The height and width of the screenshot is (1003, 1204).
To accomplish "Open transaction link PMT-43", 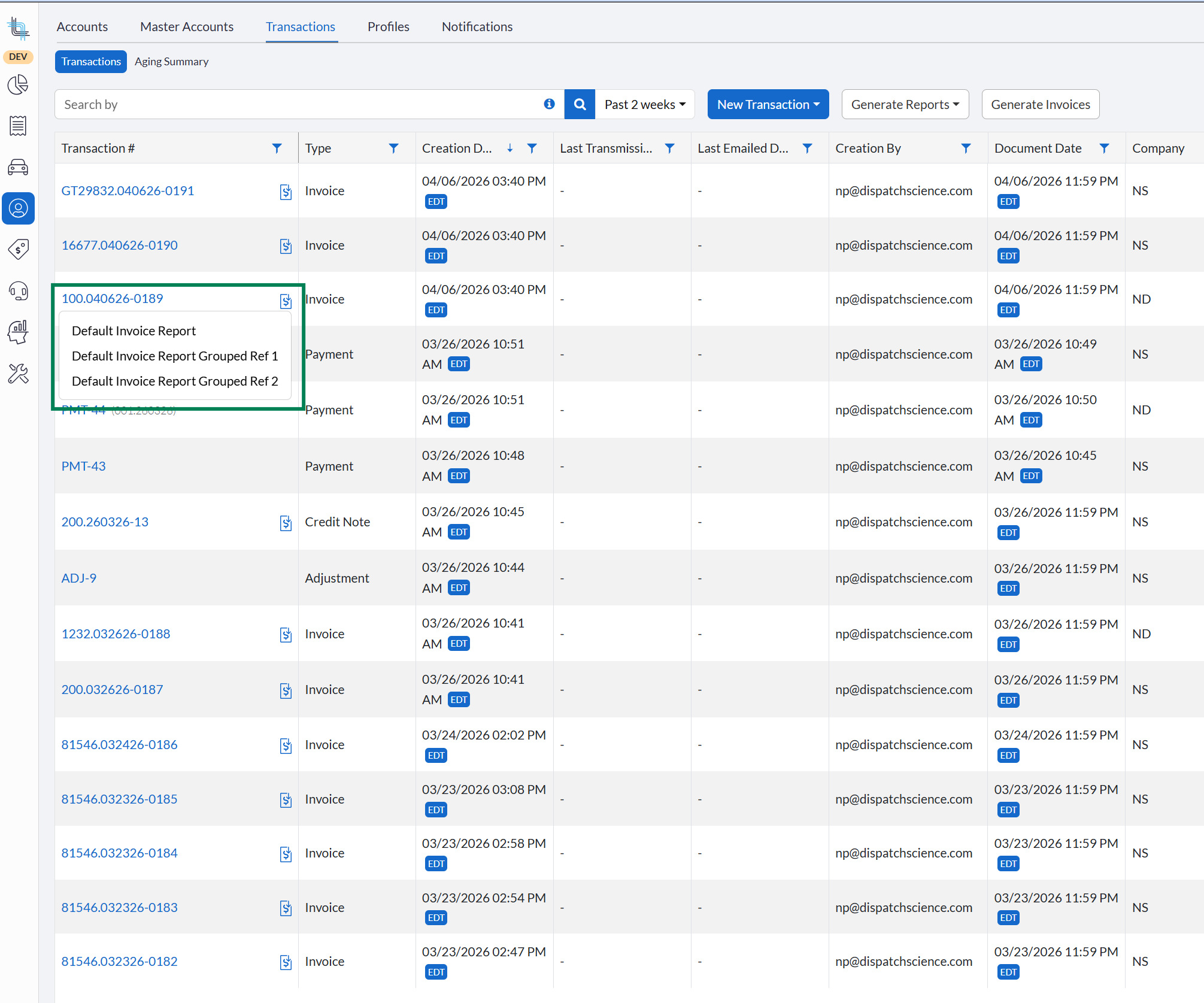I will tap(83, 466).
